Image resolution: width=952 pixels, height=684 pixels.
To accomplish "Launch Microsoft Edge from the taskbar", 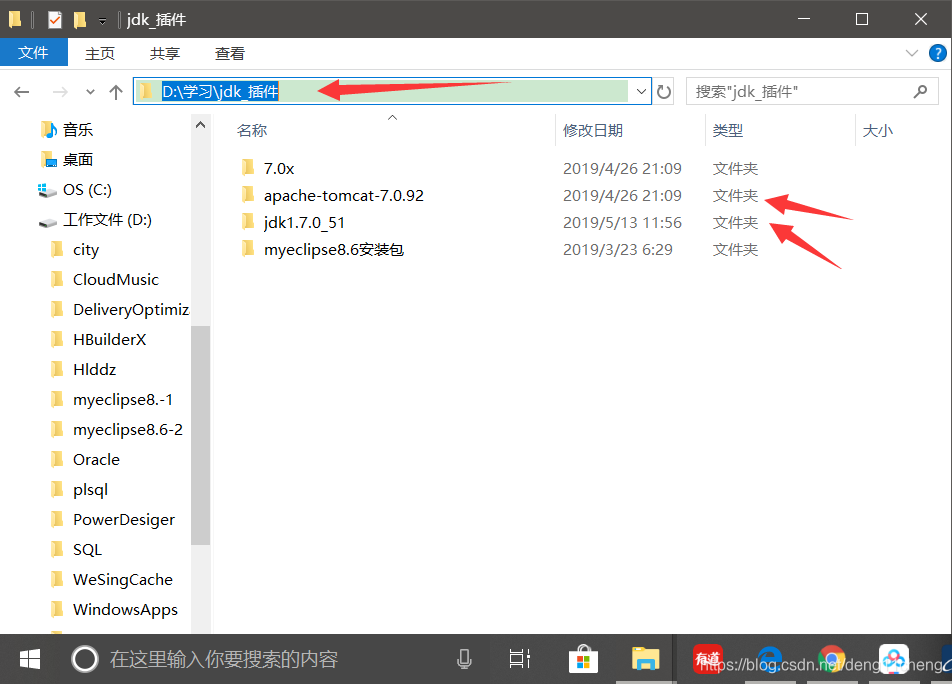I will point(769,659).
